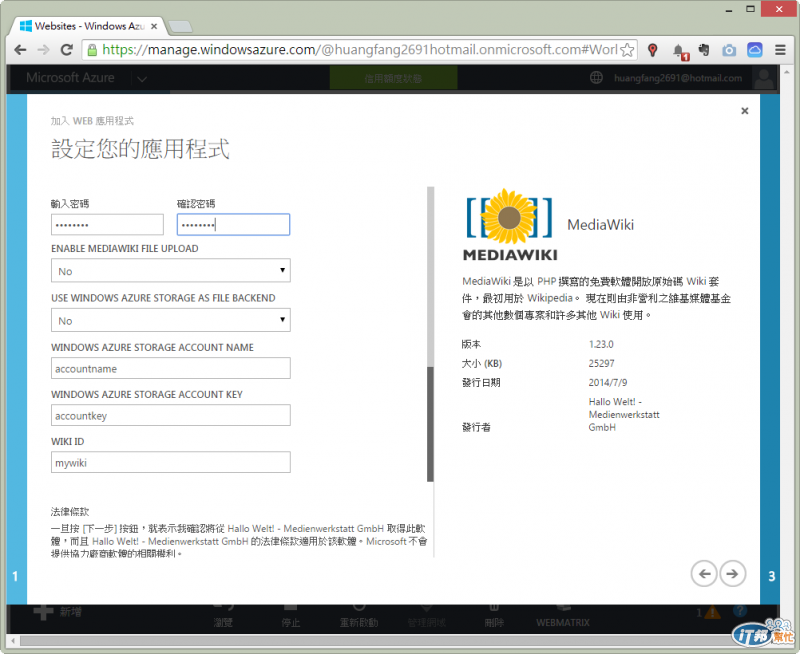Viewport: 800px width, 654px height.
Task: Click the wizard step 1 sidebar
Action: click(16, 349)
